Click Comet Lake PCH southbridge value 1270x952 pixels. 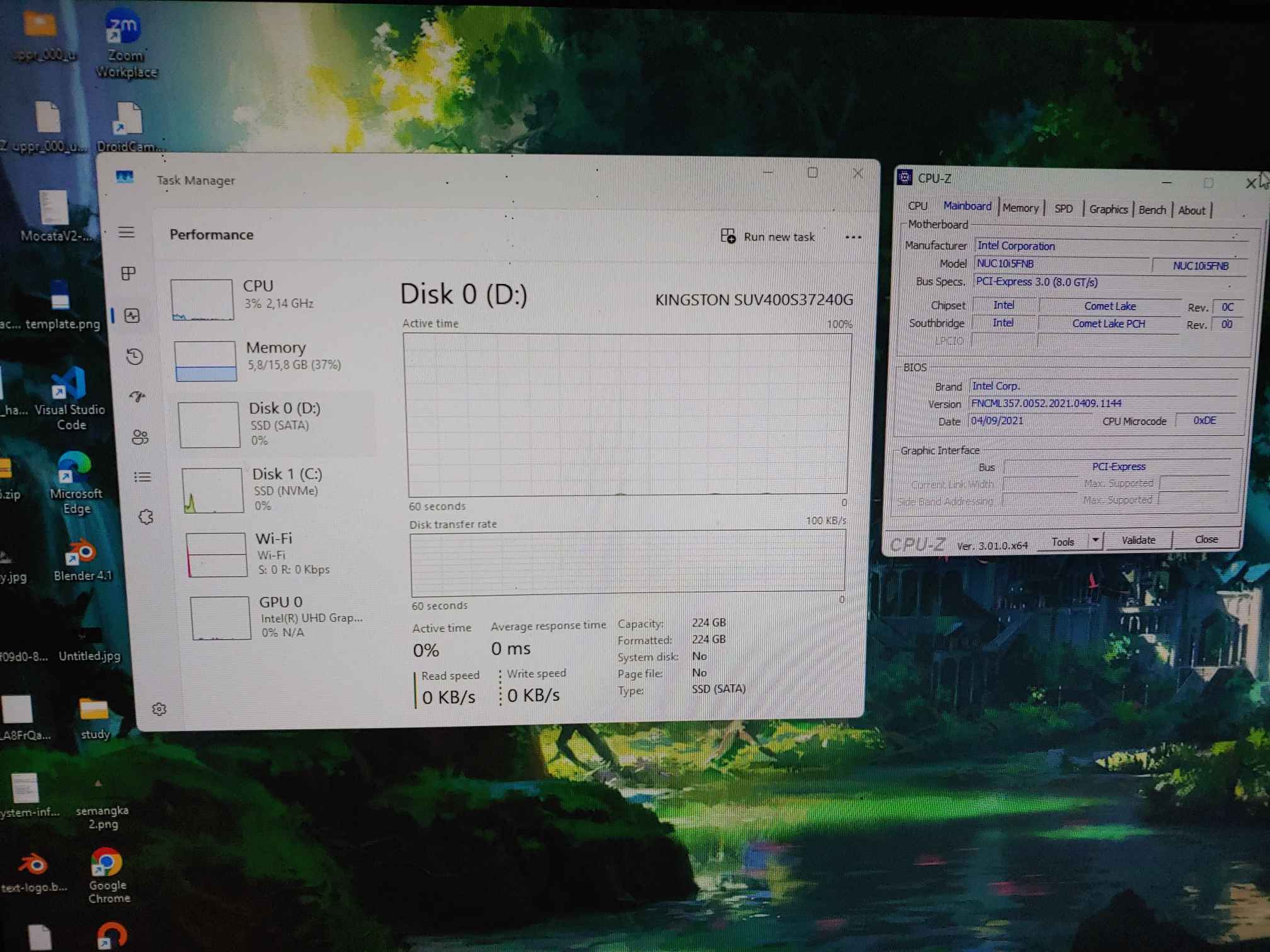[x=1108, y=324]
